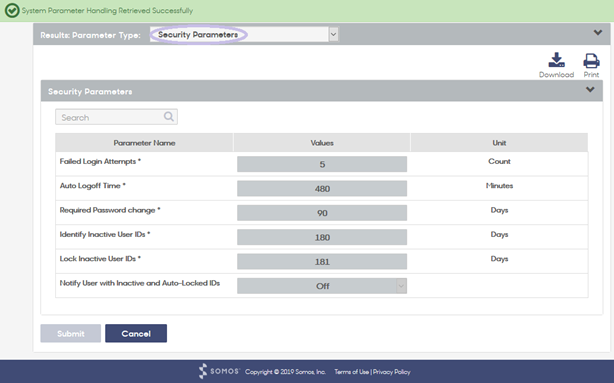Click the Print icon

[x=591, y=61]
